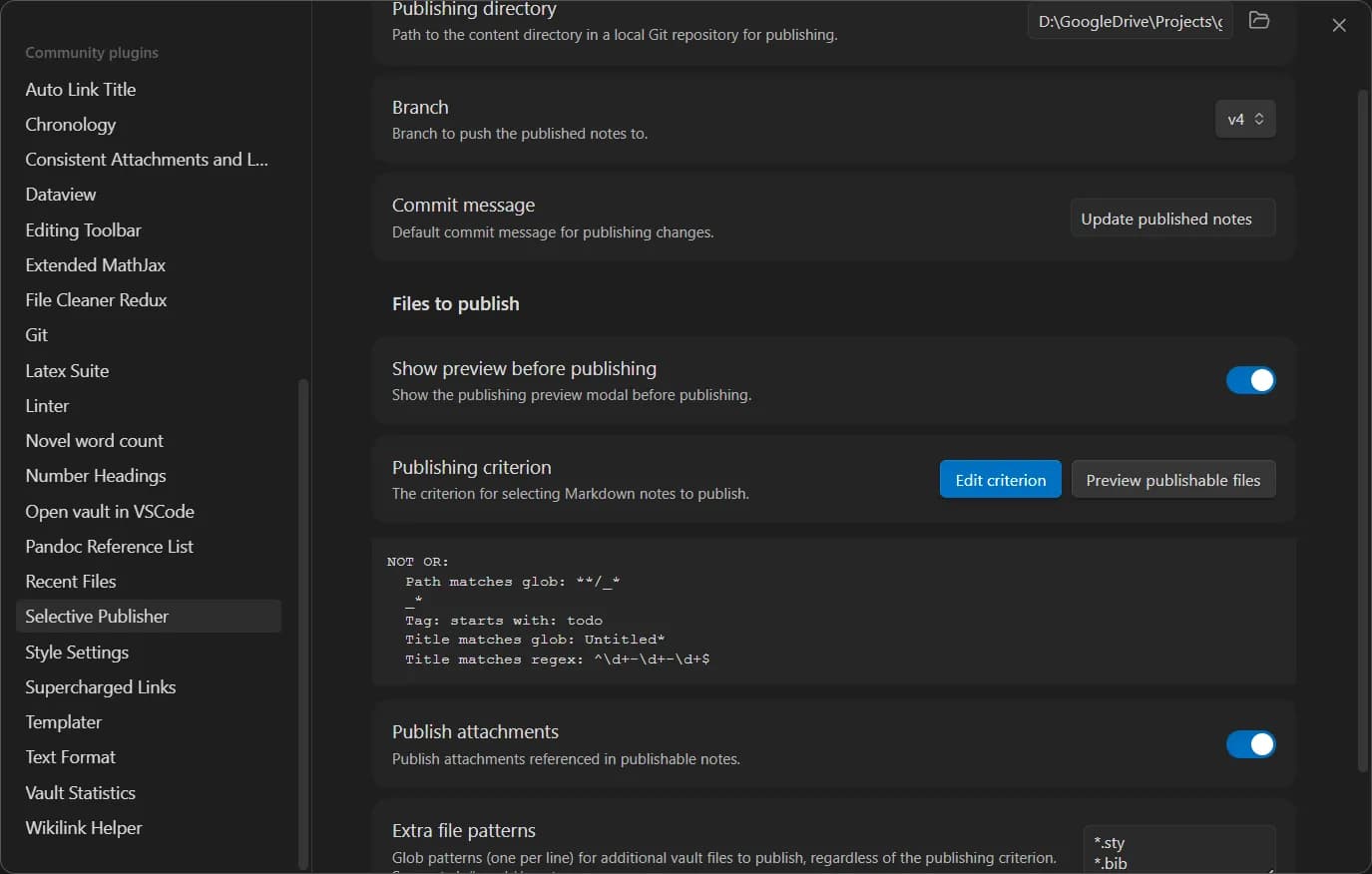Open Number Headings plugin settings
The image size is (1372, 874).
(x=149, y=476)
